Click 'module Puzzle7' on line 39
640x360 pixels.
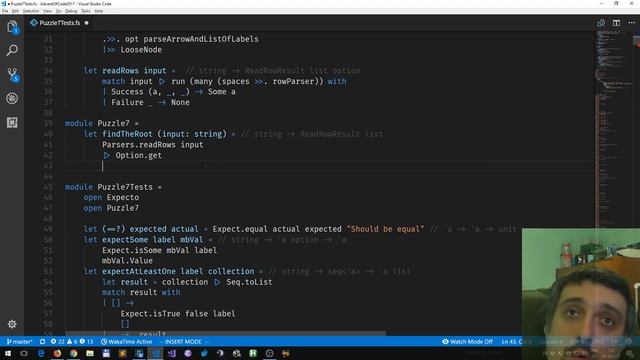coord(97,123)
